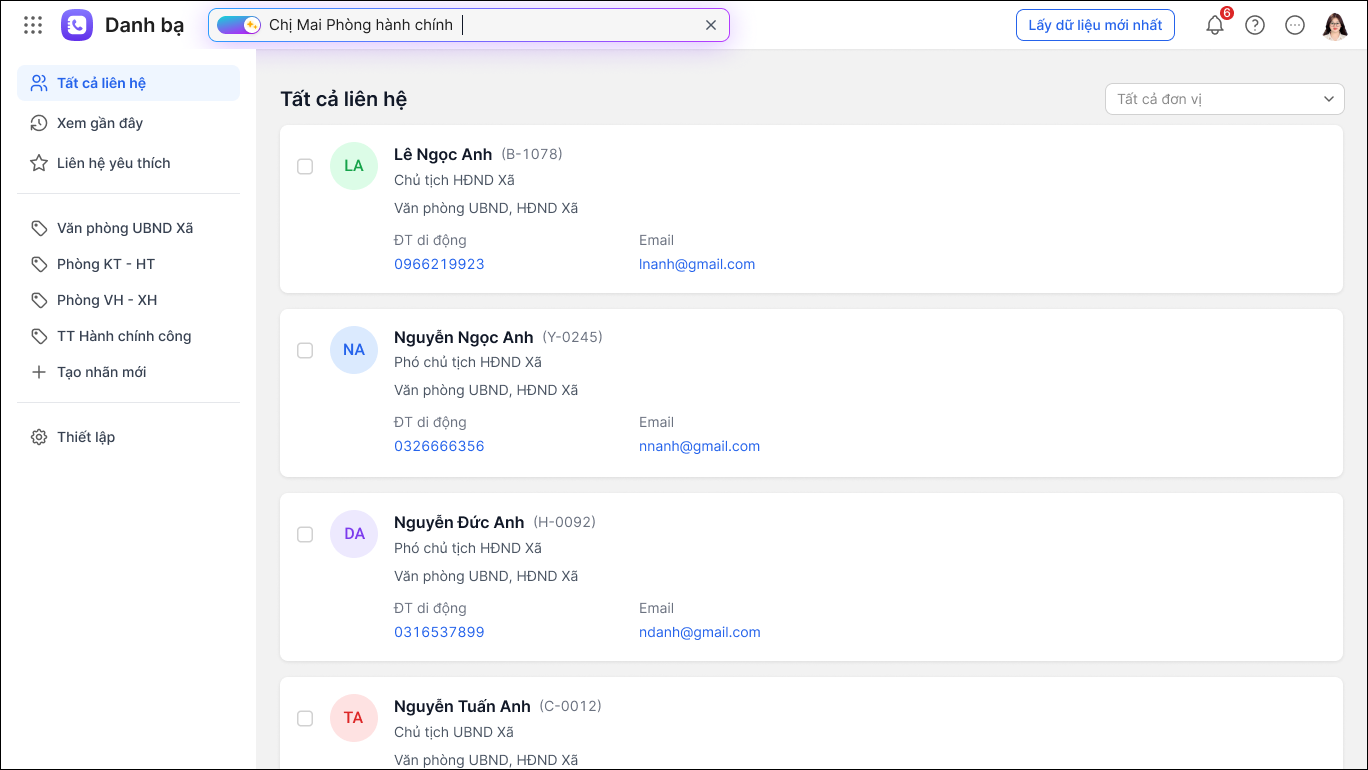
Task: Check the box beside Nguyễn Đức Anh
Action: [x=305, y=534]
